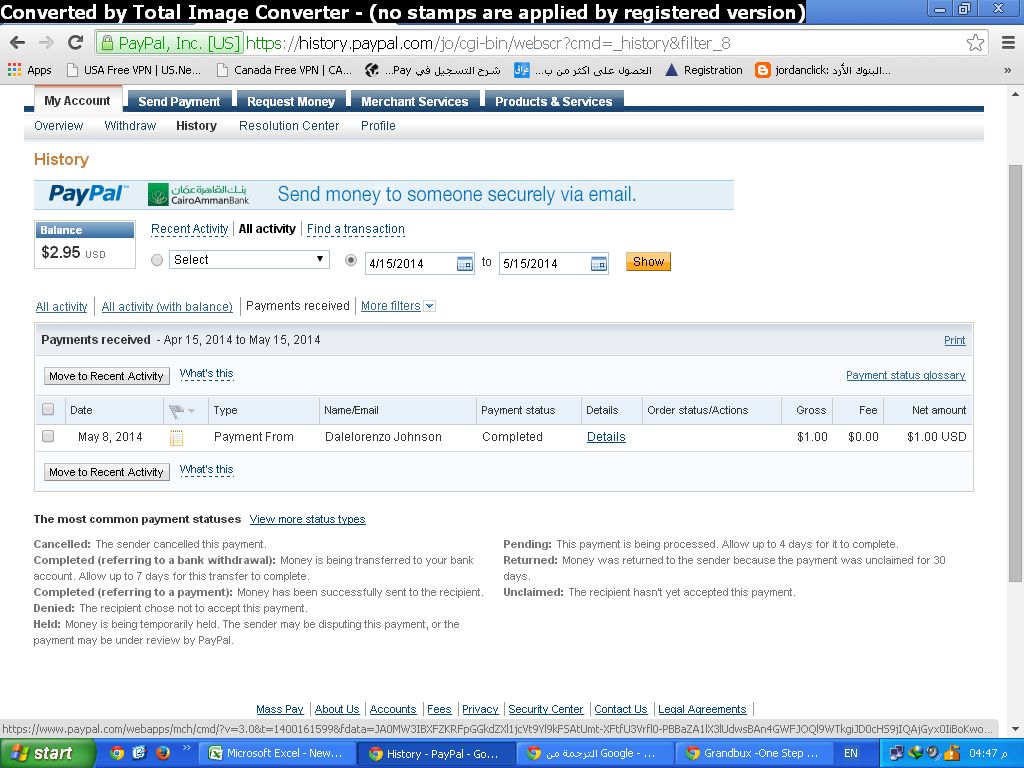Open the Send Payment tab
The width and height of the screenshot is (1024, 768).
(179, 101)
